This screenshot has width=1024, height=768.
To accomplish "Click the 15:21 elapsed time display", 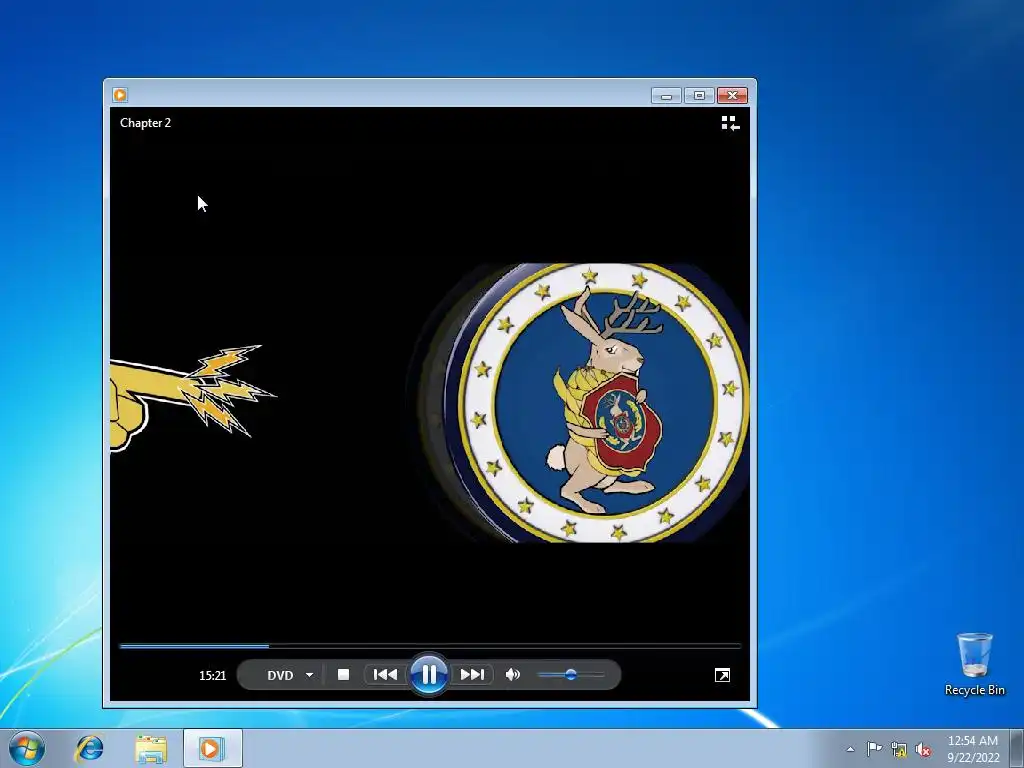I will coord(212,675).
